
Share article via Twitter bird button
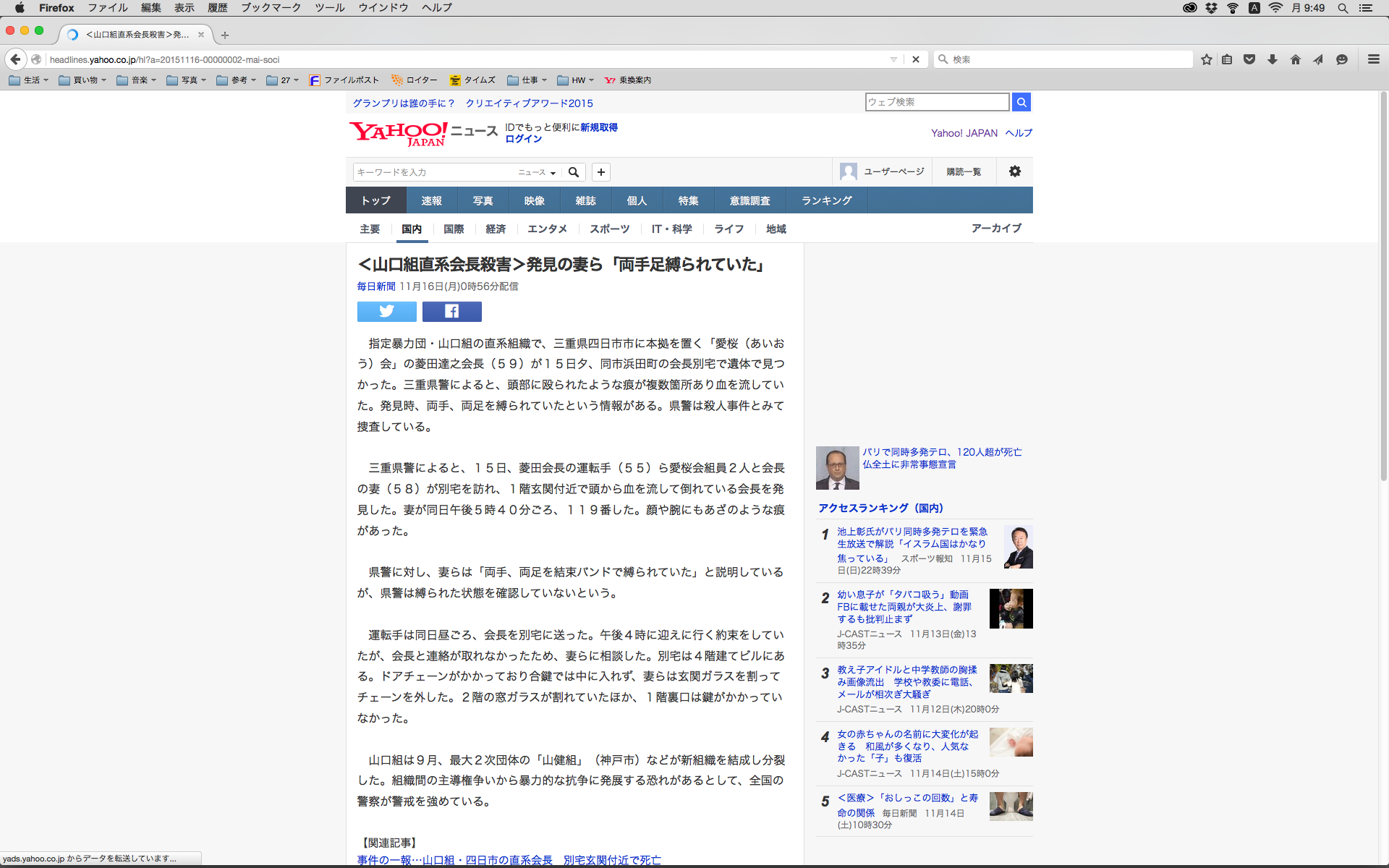pos(386,311)
